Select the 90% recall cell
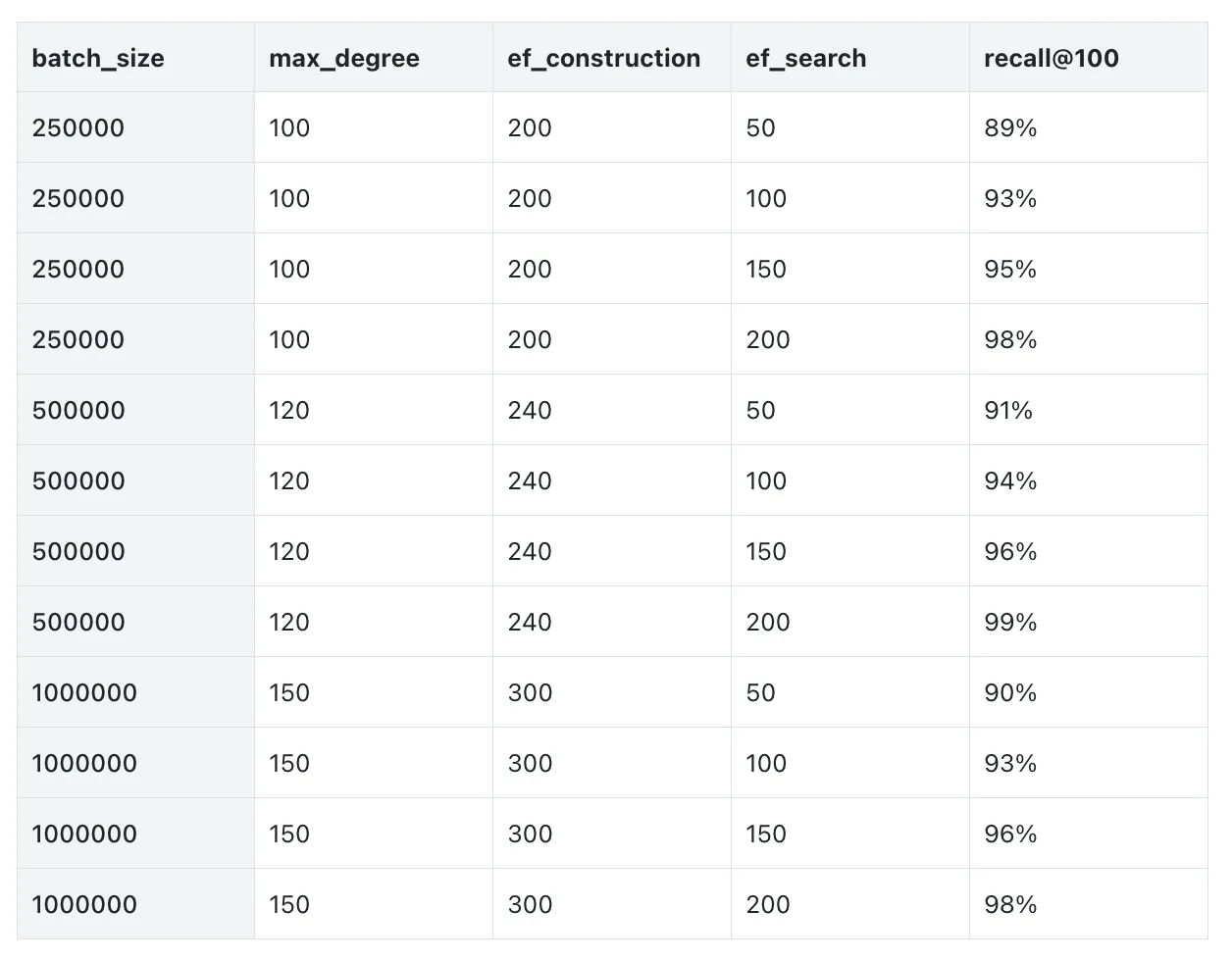 point(1010,693)
